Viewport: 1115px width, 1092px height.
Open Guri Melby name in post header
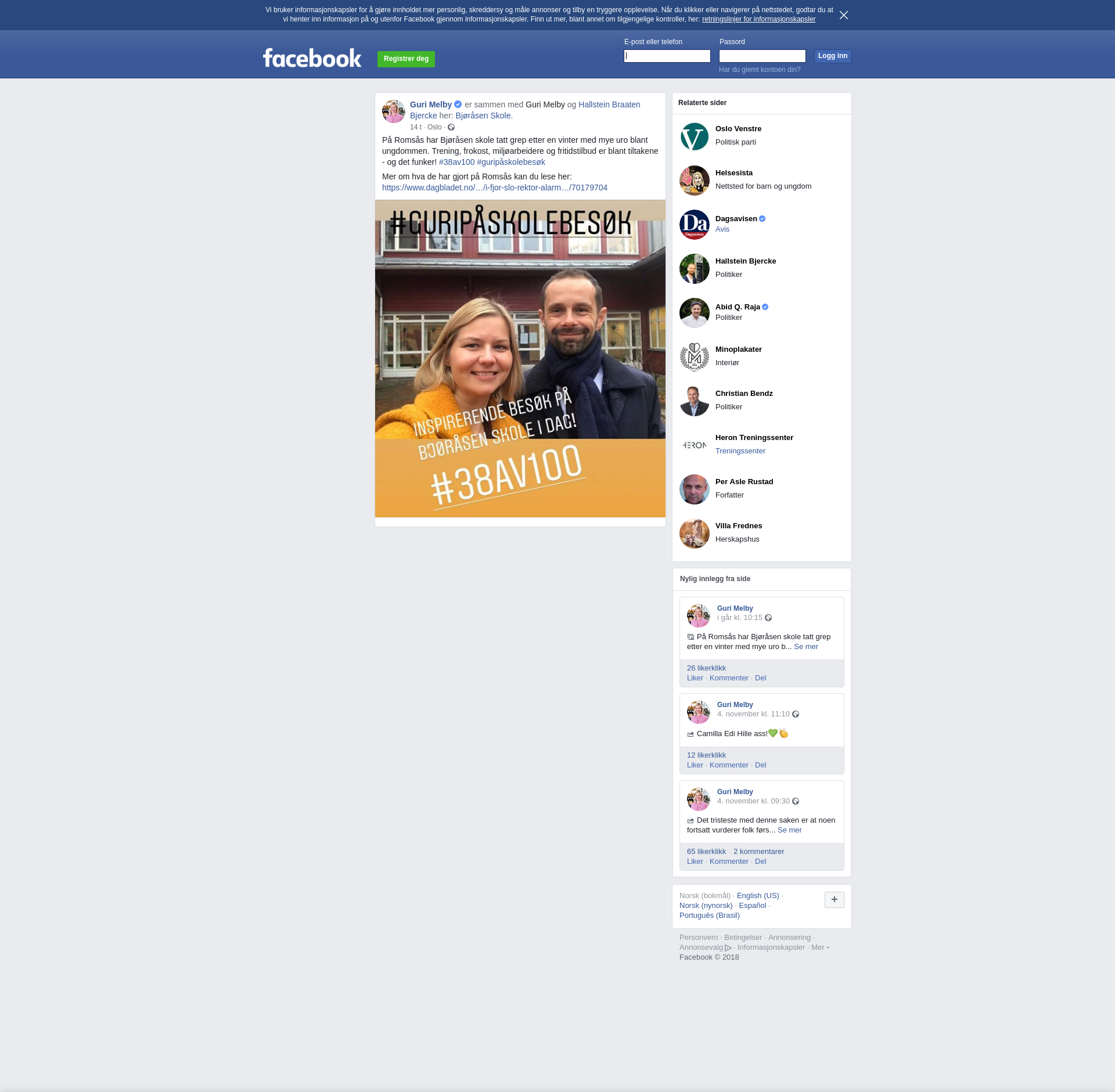coord(431,104)
